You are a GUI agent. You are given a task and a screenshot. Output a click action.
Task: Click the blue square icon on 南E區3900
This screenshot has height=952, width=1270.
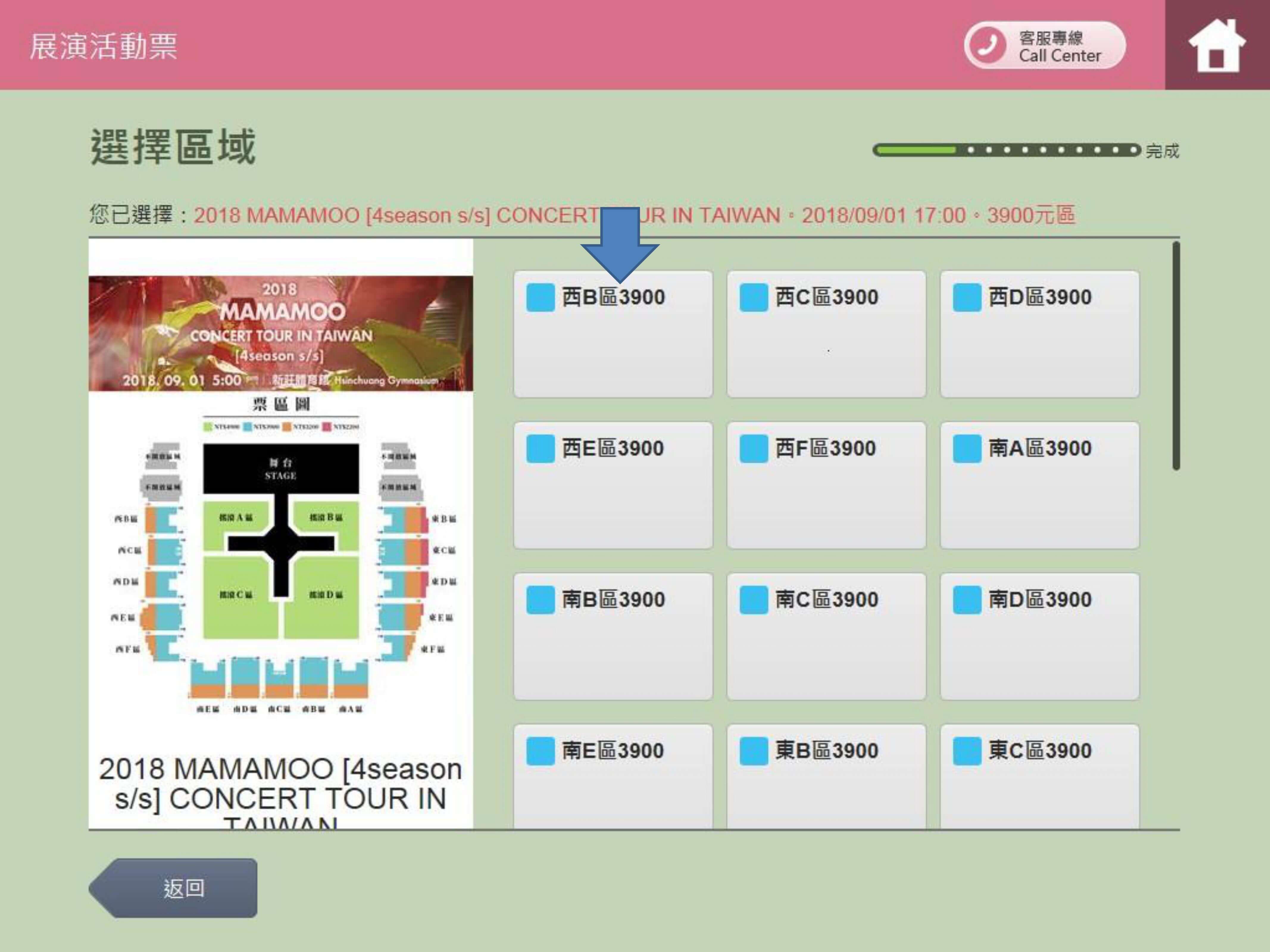click(x=540, y=751)
